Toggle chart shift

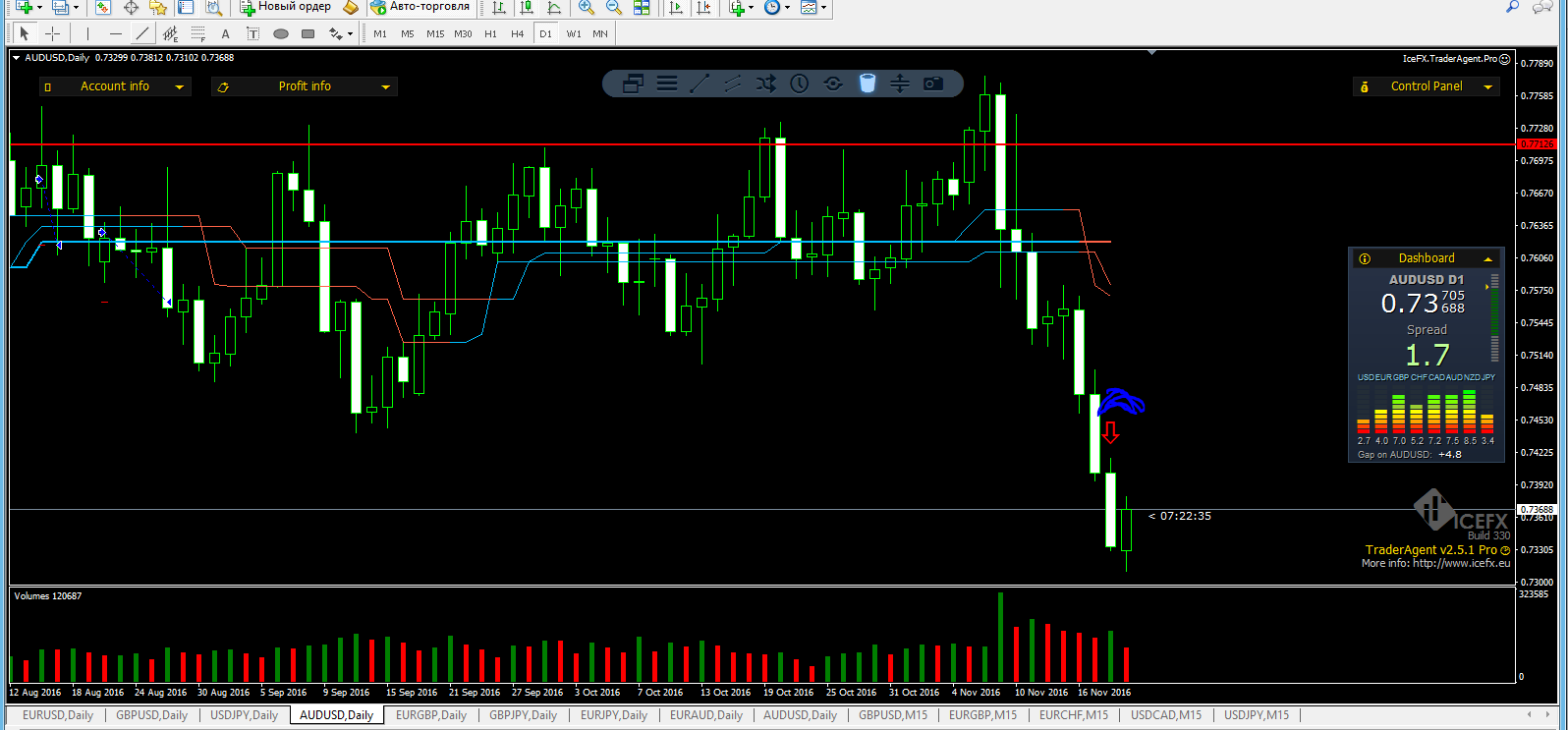coord(702,7)
